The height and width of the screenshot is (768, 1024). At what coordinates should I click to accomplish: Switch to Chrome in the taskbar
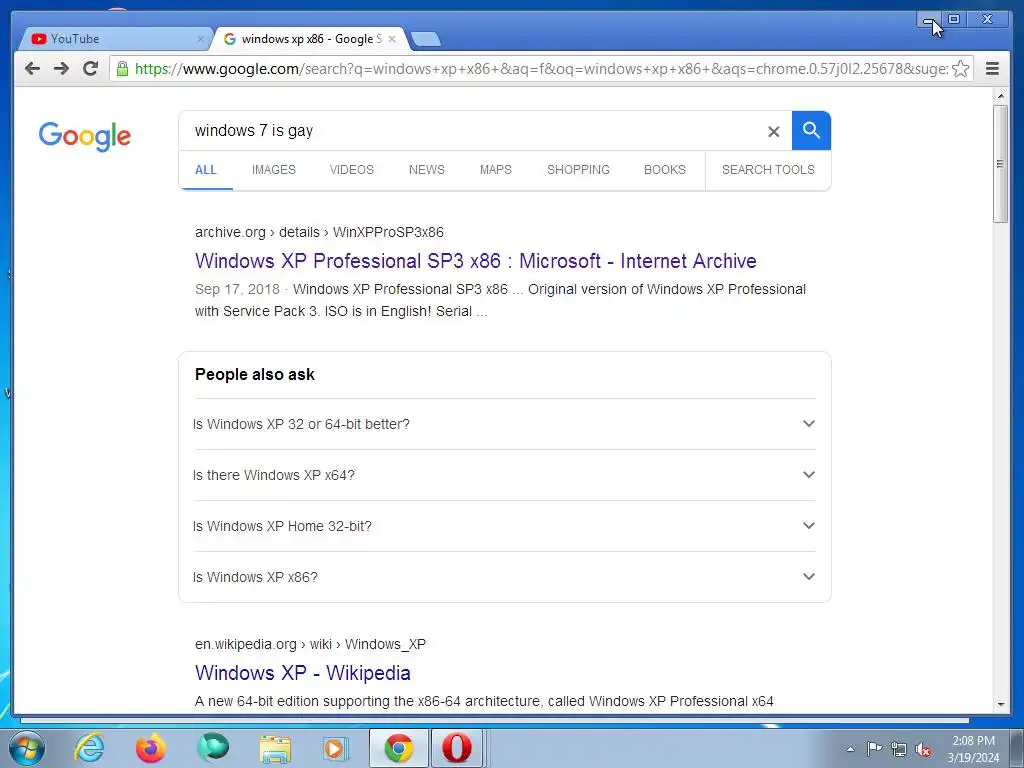tap(398, 748)
